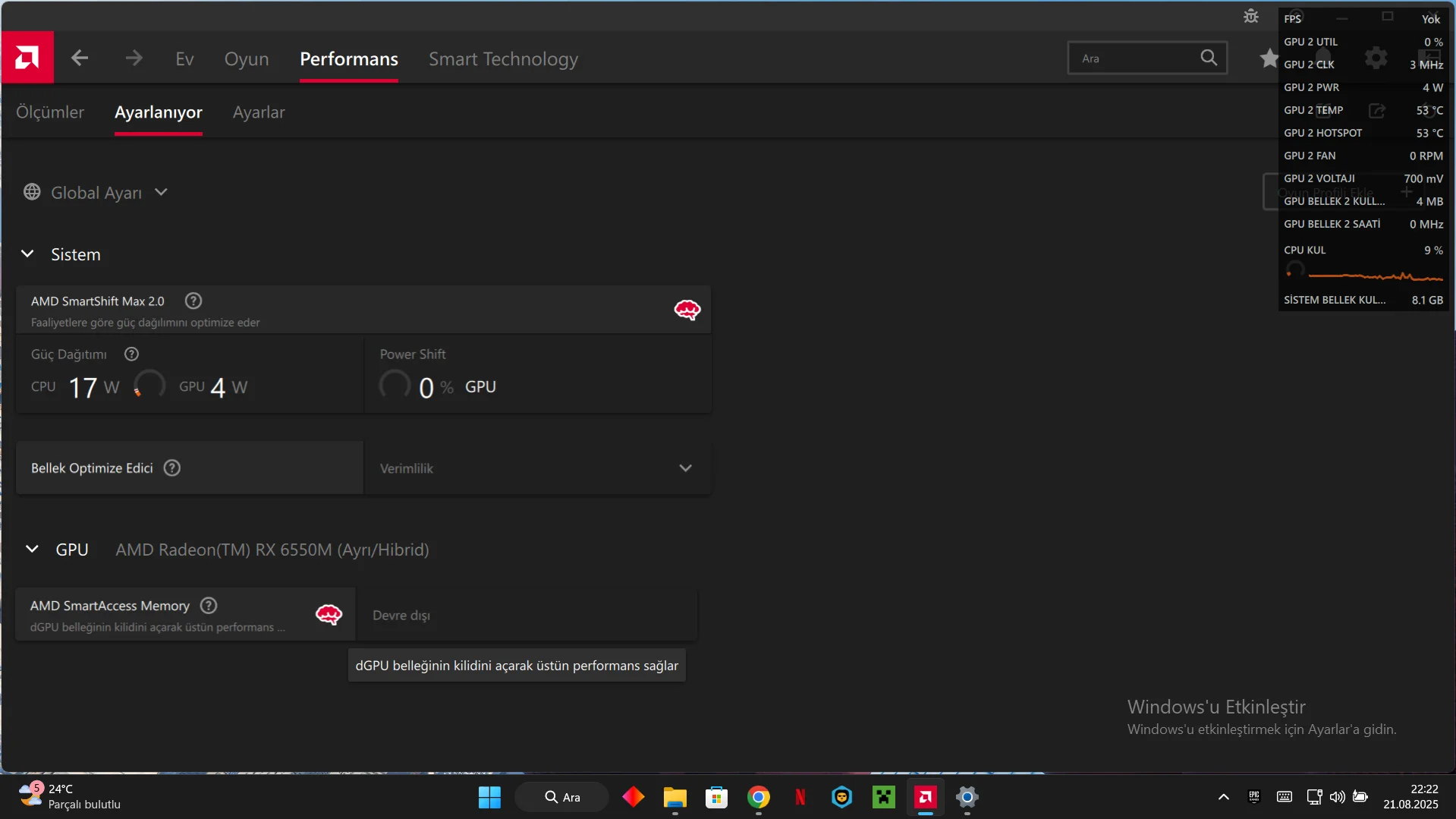Click the brain icon in SmartShift Max row
The image size is (1456, 819).
coord(687,310)
